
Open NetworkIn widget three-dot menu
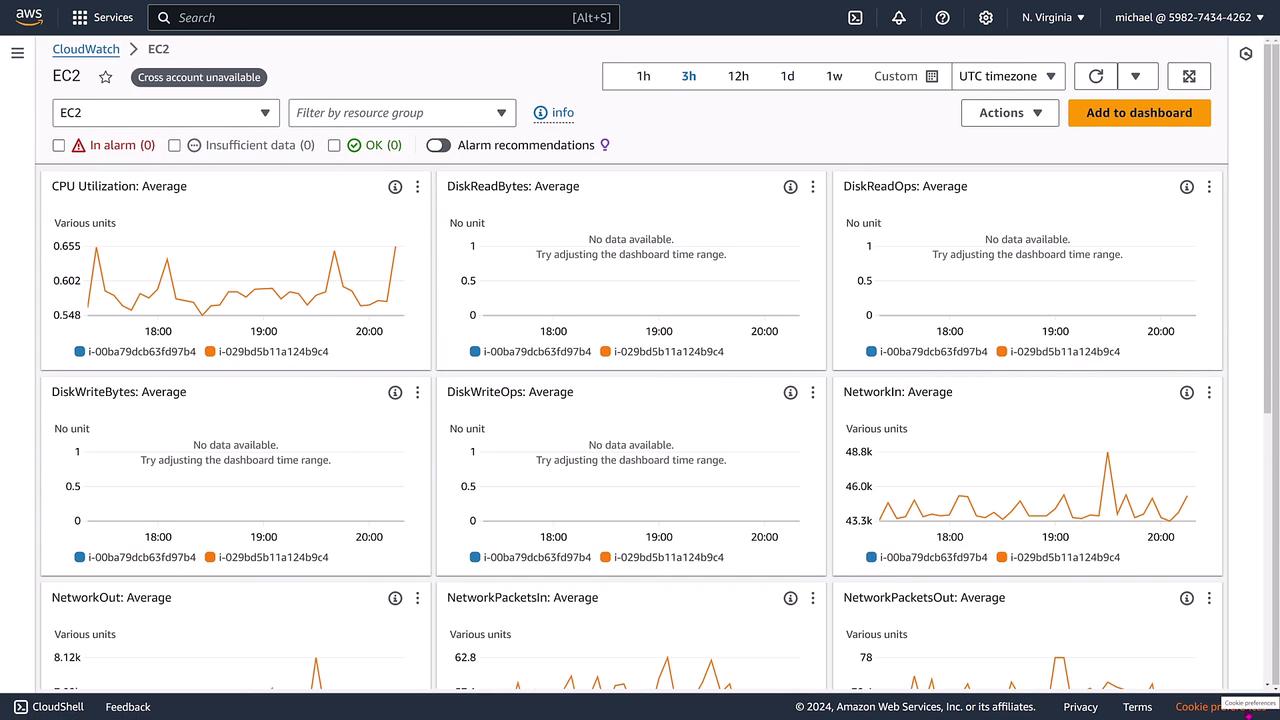tap(1209, 393)
